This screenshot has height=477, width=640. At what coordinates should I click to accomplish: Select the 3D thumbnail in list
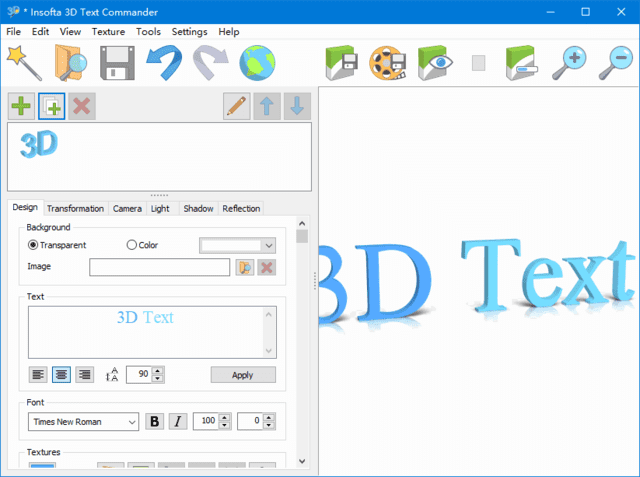[x=39, y=145]
